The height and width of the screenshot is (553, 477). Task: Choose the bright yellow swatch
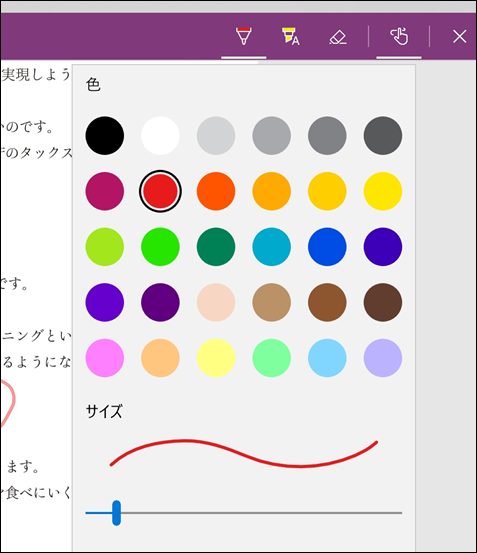tap(383, 191)
